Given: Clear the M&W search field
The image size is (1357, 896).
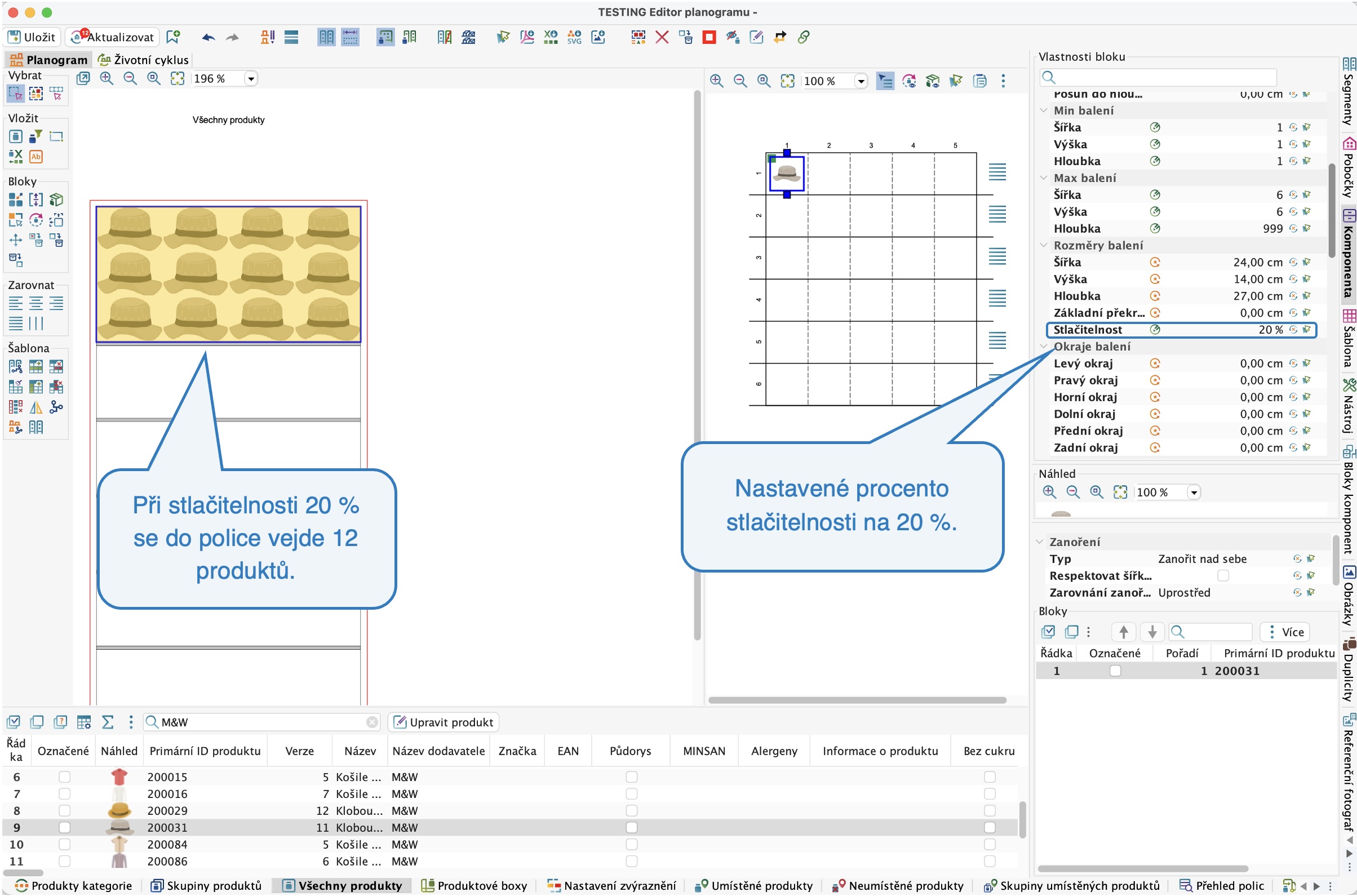Looking at the screenshot, I should 372,722.
